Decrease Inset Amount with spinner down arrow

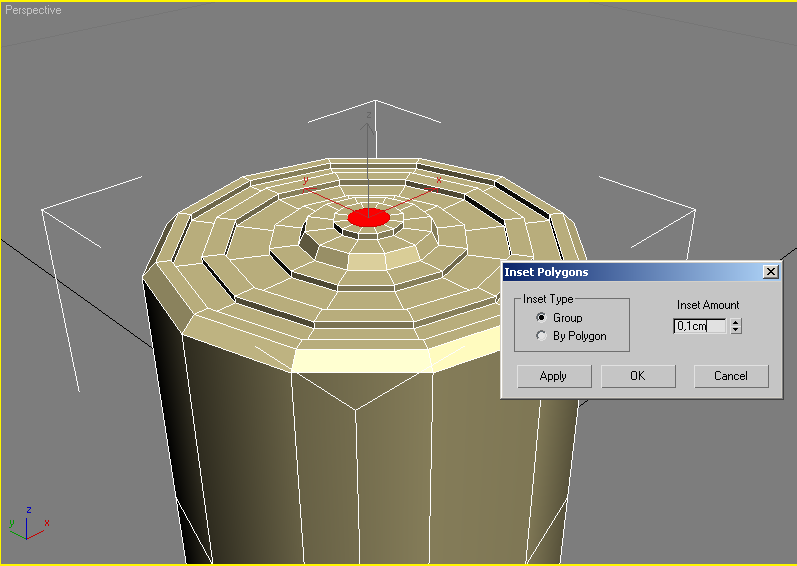tap(736, 330)
